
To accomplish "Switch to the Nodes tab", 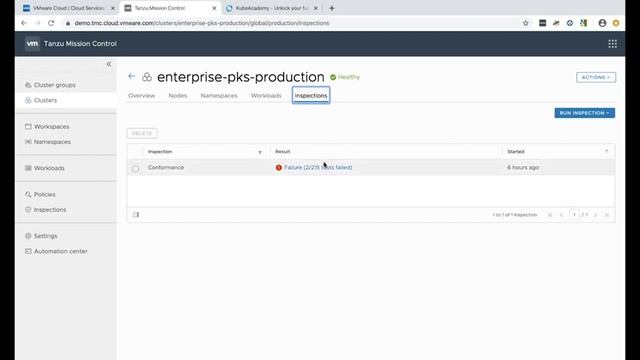I will [x=178, y=96].
